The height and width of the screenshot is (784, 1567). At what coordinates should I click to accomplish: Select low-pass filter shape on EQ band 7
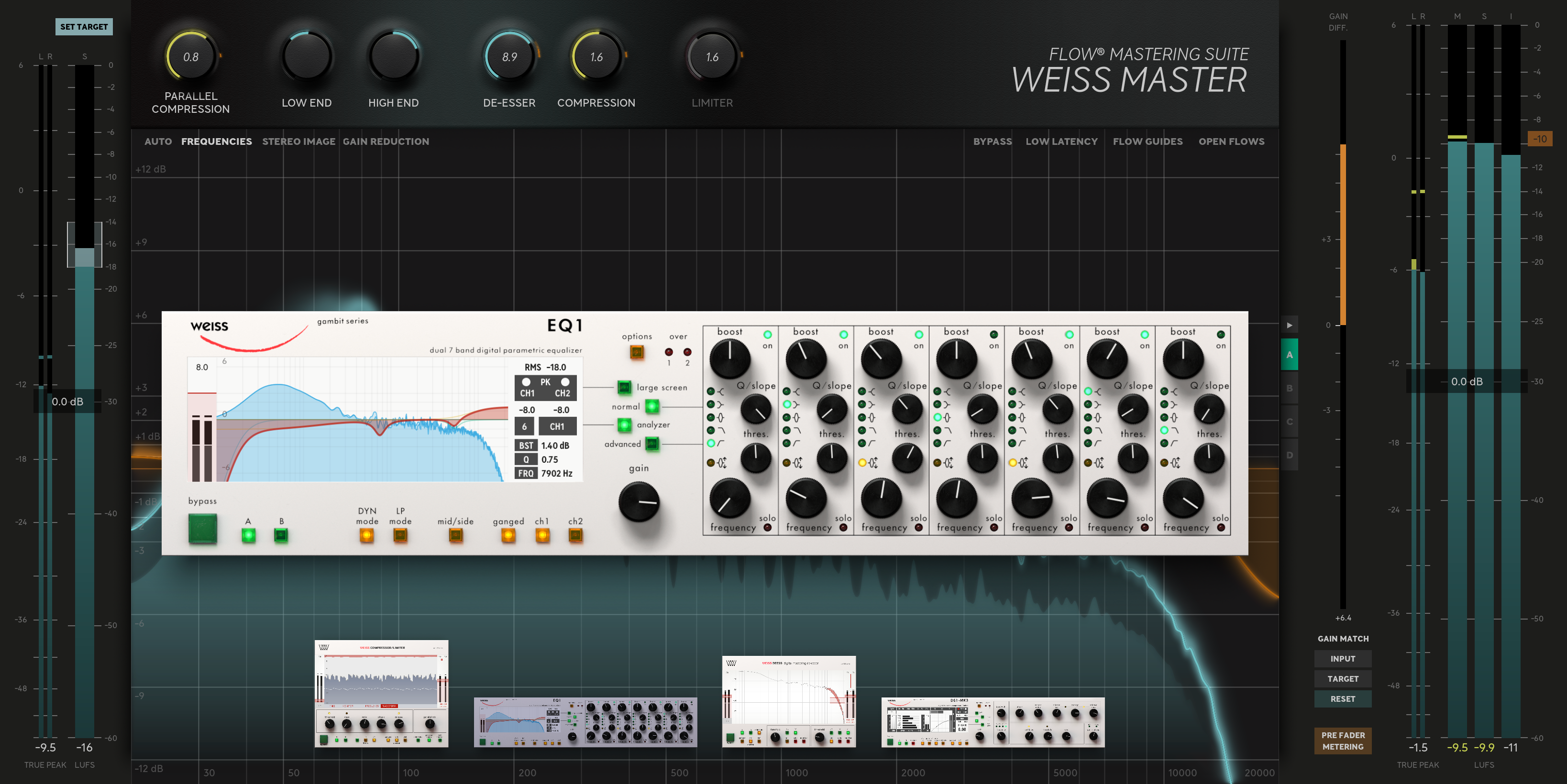tap(1164, 430)
